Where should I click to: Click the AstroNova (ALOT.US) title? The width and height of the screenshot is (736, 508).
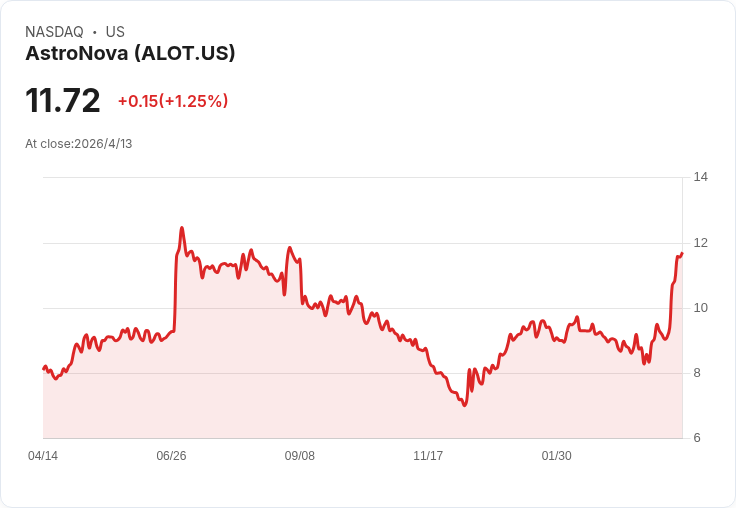coord(130,53)
